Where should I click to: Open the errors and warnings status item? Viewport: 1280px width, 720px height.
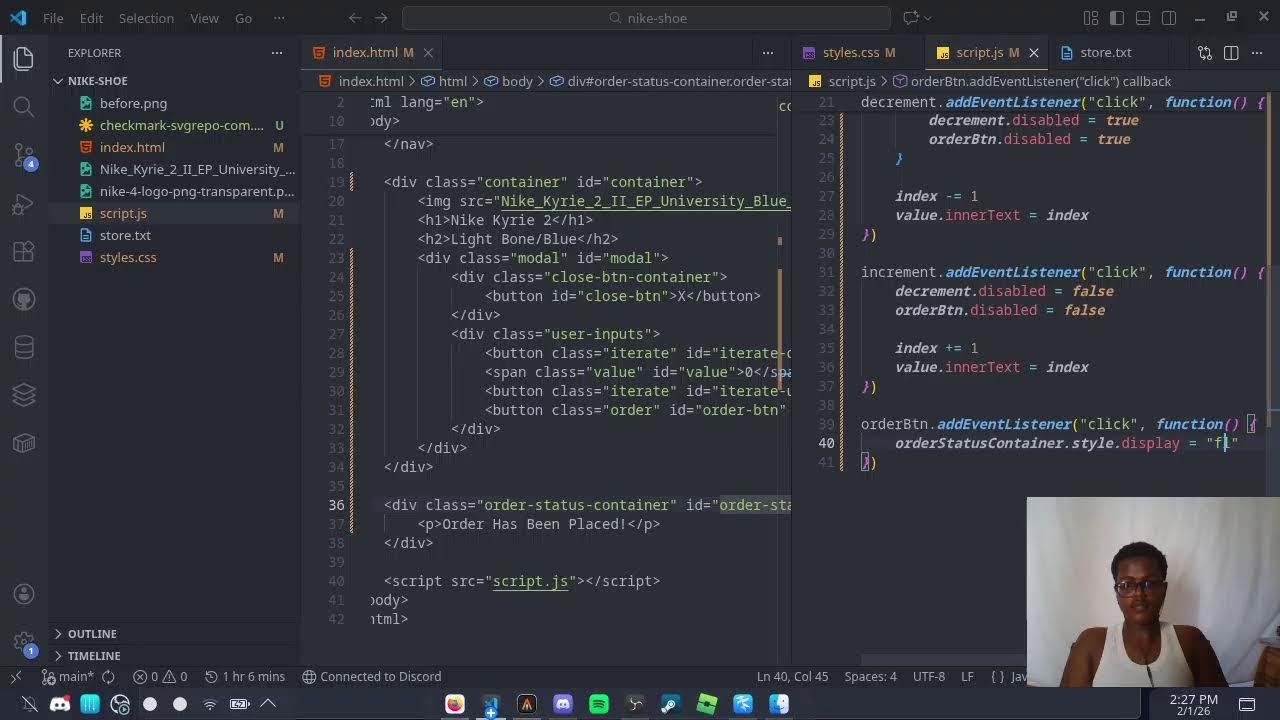click(x=160, y=676)
